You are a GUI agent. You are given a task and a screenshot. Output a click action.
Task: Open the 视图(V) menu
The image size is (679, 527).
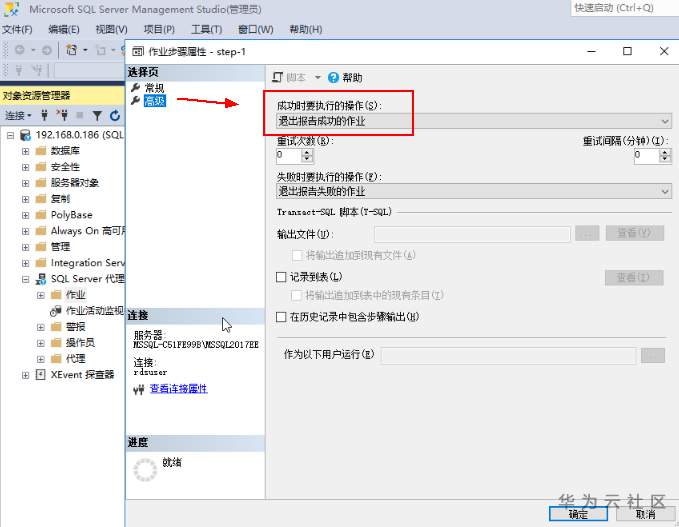111,29
